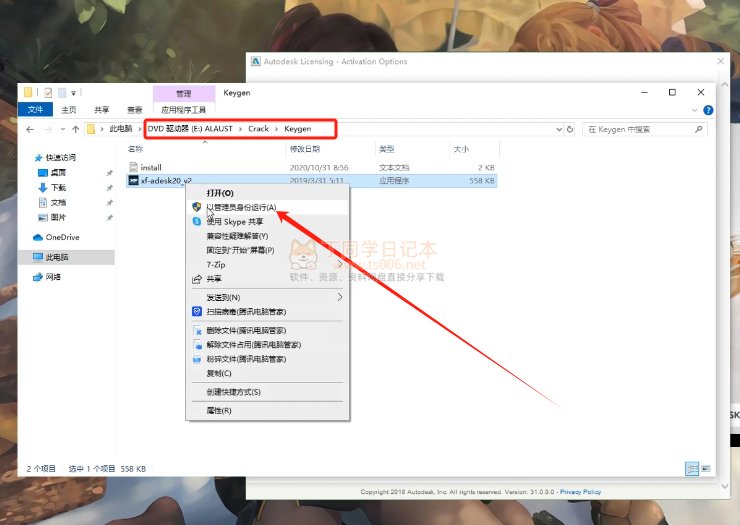Screen dimensions: 740x525
Task: Click the pin icon next to 文档
Action: pos(109,203)
